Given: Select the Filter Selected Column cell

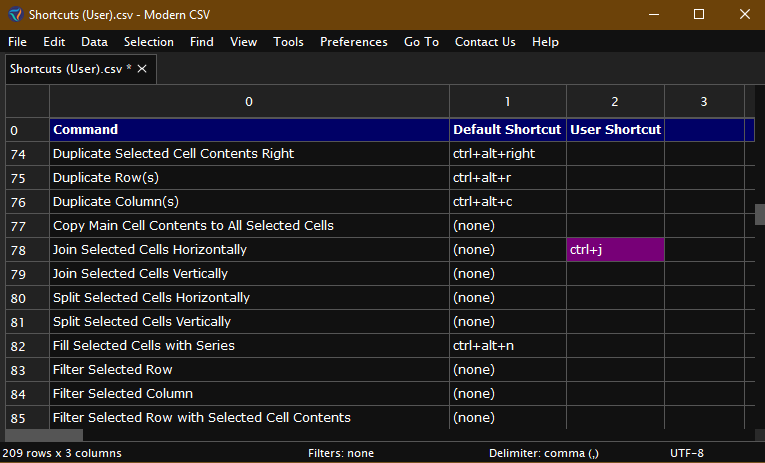Looking at the screenshot, I should tap(249, 394).
